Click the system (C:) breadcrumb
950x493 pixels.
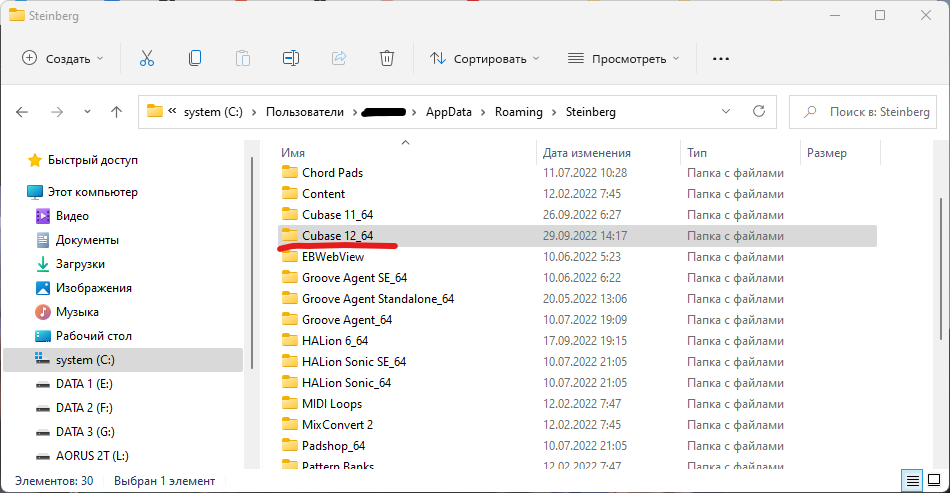213,112
